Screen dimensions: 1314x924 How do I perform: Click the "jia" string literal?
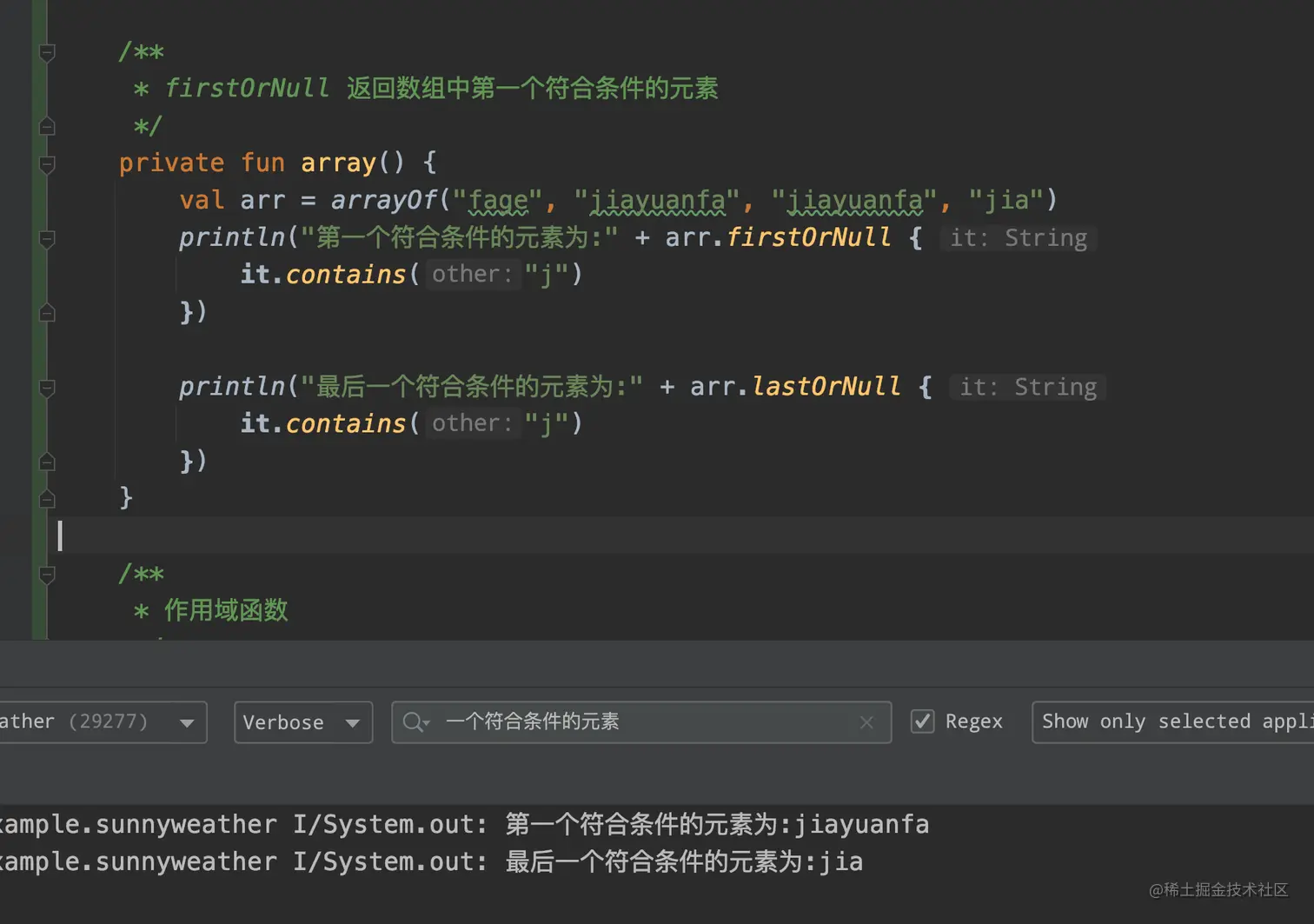point(1006,201)
